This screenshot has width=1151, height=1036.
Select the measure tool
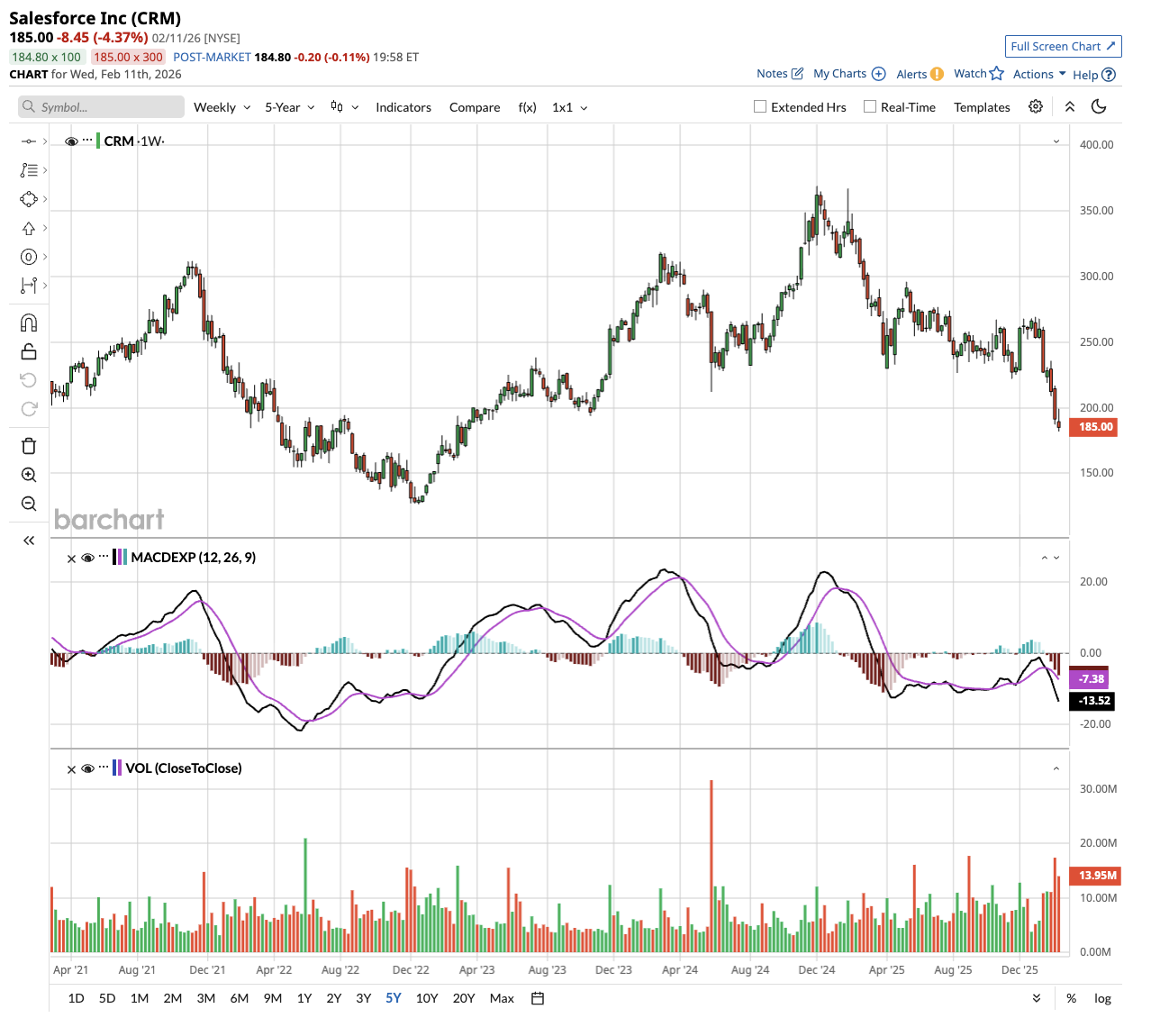click(x=28, y=286)
